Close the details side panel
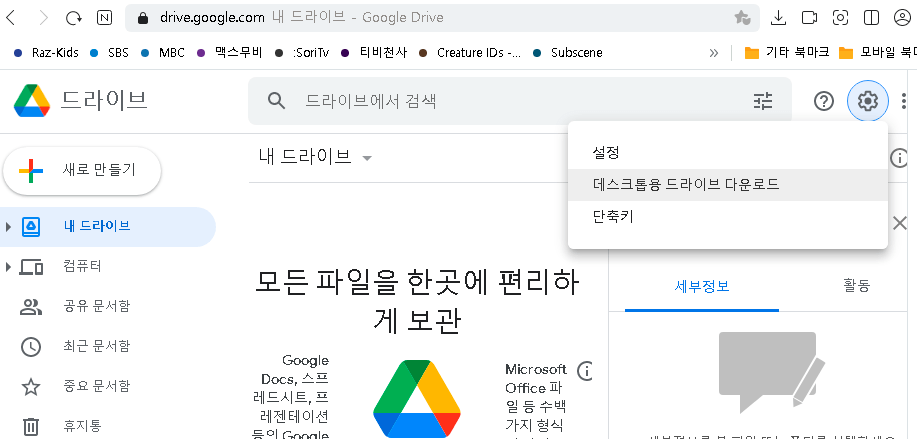This screenshot has width=917, height=439. click(x=899, y=223)
